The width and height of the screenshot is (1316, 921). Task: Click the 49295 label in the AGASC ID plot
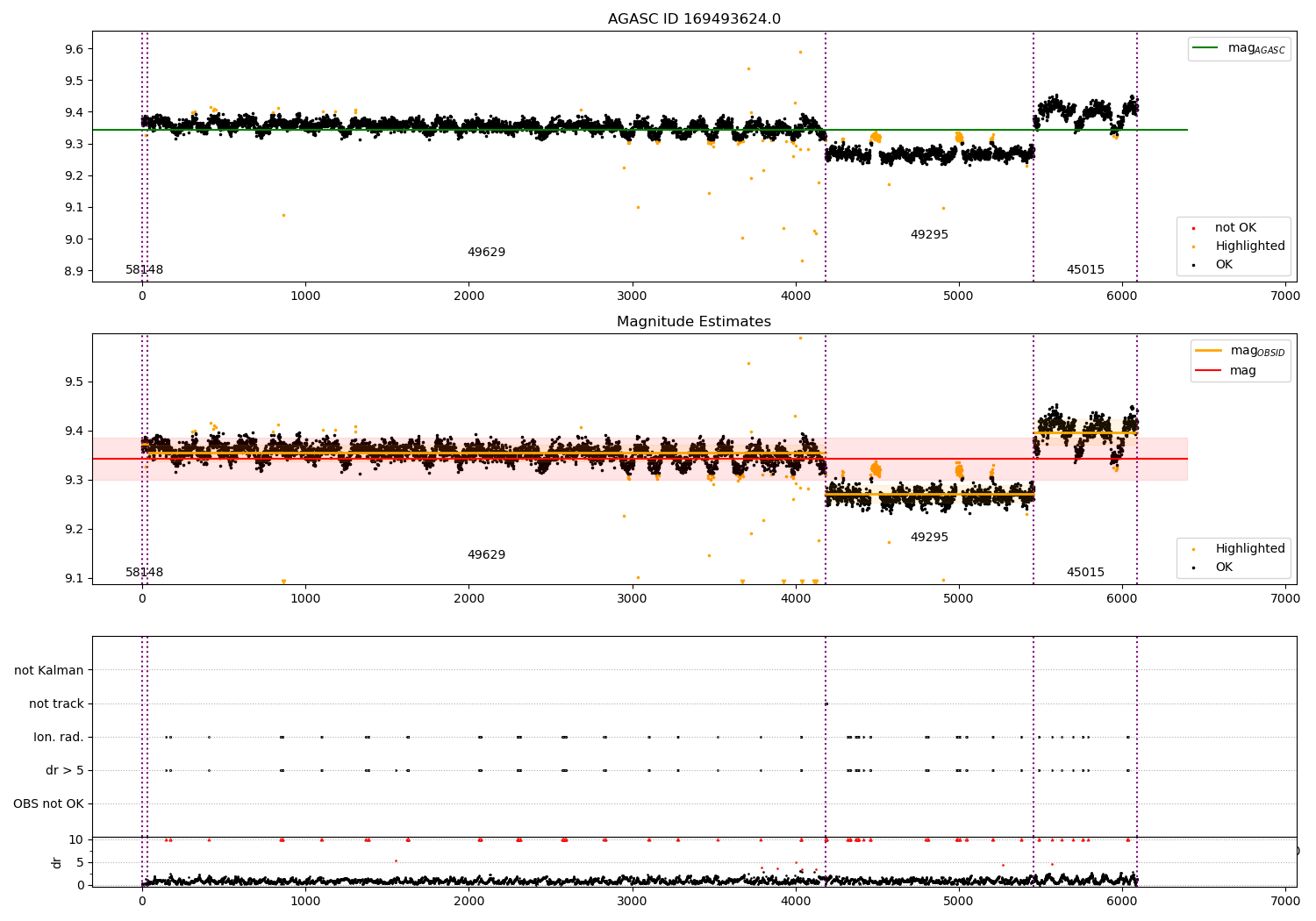pos(929,235)
